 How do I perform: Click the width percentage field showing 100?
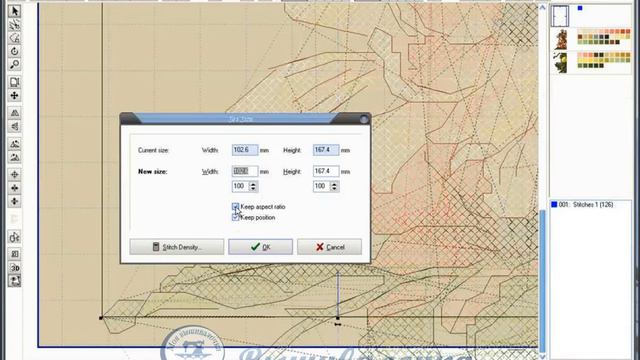coord(241,187)
